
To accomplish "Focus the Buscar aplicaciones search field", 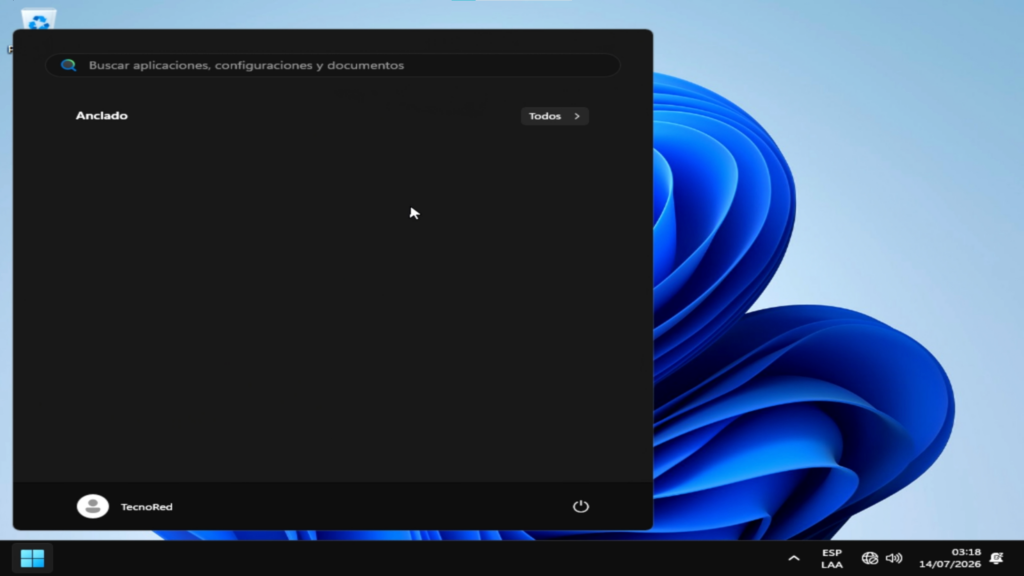I will point(332,65).
